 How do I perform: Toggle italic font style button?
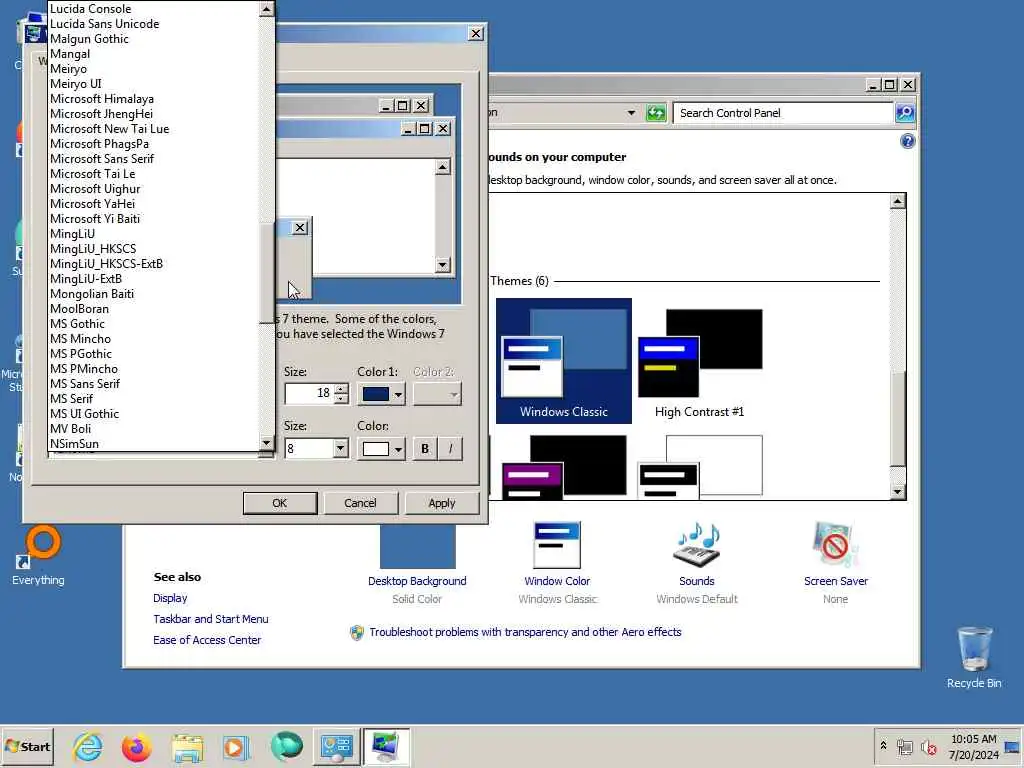(x=451, y=449)
